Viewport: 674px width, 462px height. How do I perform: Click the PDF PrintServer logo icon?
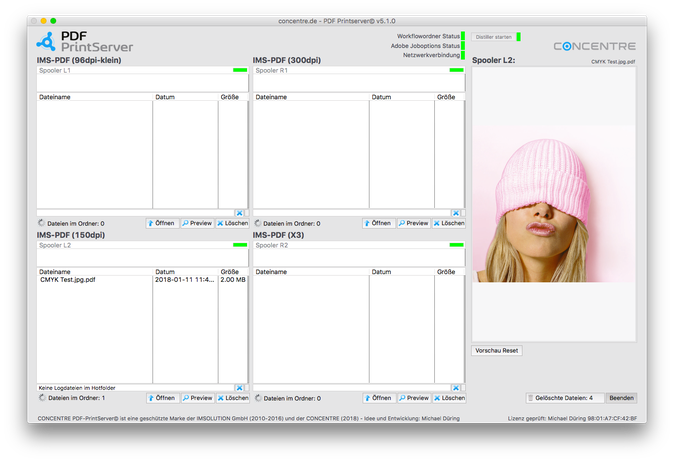tap(46, 41)
